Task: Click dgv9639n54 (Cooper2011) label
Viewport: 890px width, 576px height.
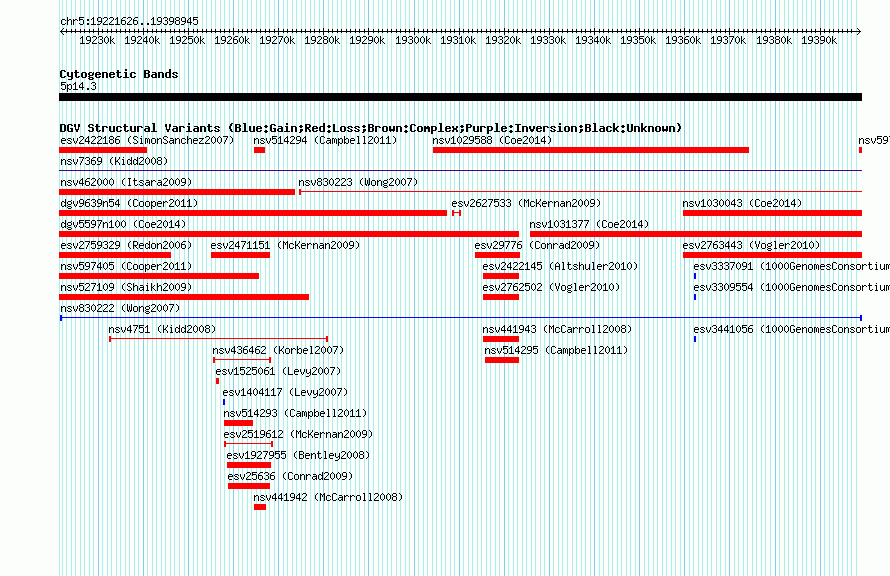Action: 129,203
